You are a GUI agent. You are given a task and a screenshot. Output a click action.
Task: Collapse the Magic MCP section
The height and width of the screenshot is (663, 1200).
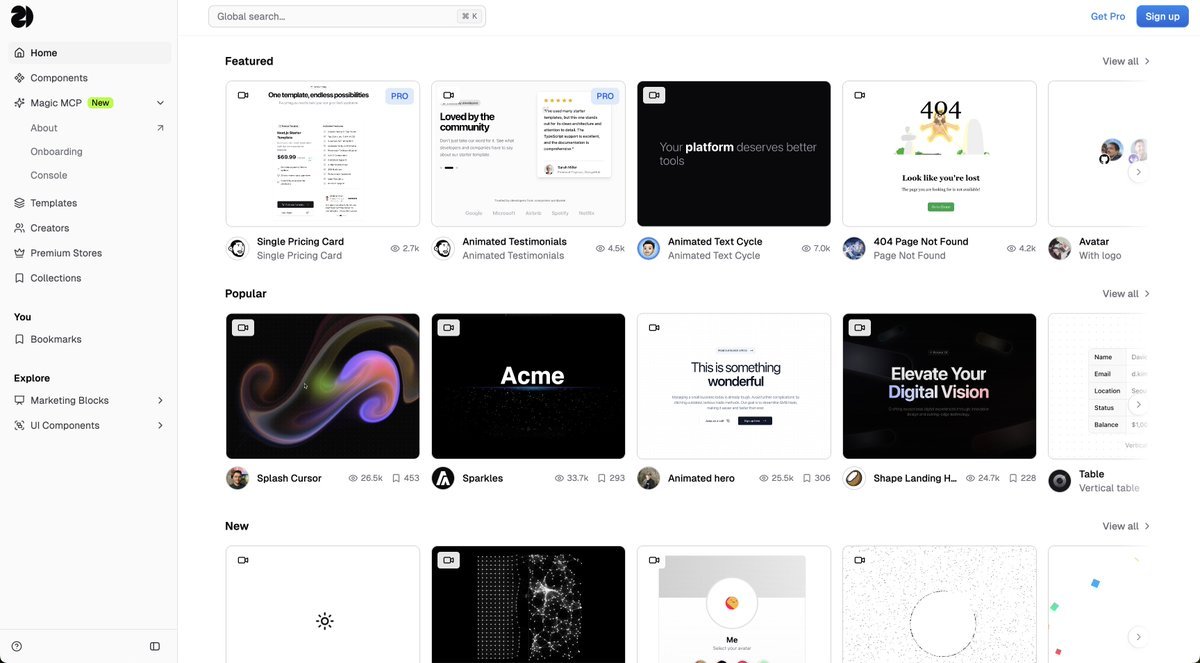click(160, 103)
